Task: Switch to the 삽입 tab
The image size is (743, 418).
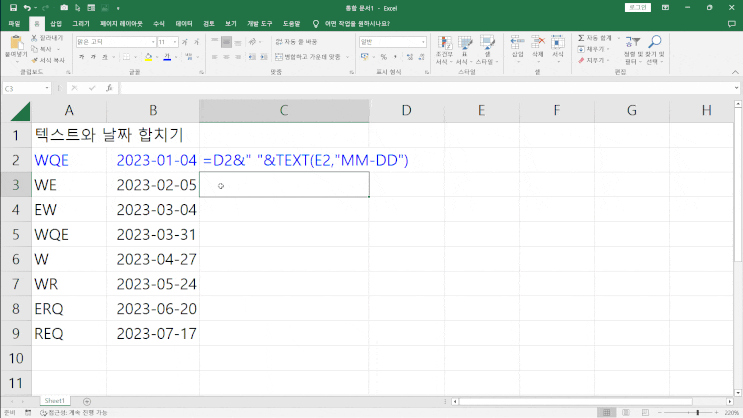Action: click(56, 24)
